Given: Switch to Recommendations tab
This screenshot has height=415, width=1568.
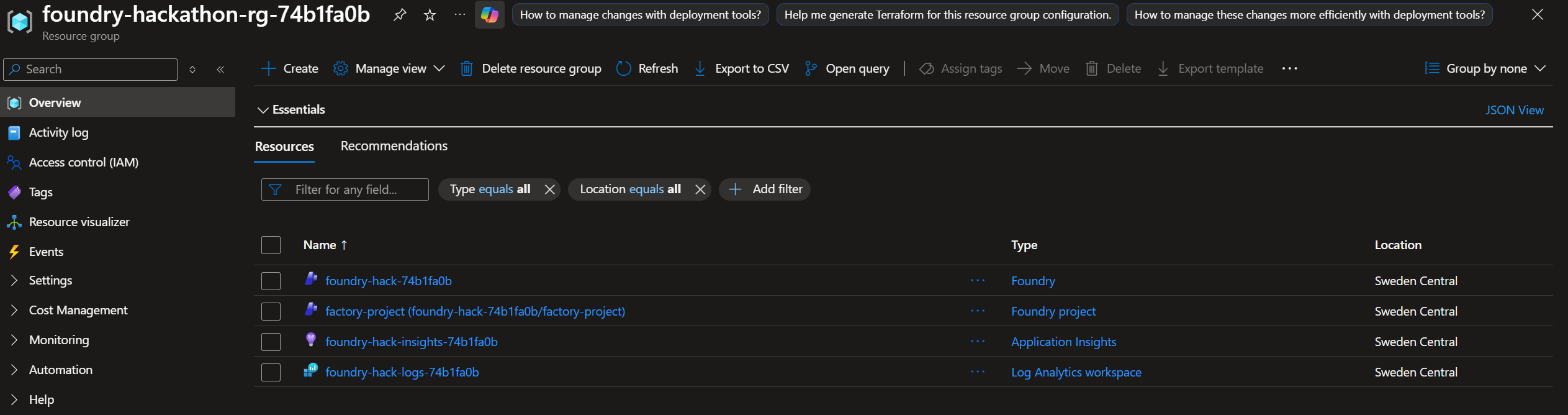Looking at the screenshot, I should coord(394,146).
